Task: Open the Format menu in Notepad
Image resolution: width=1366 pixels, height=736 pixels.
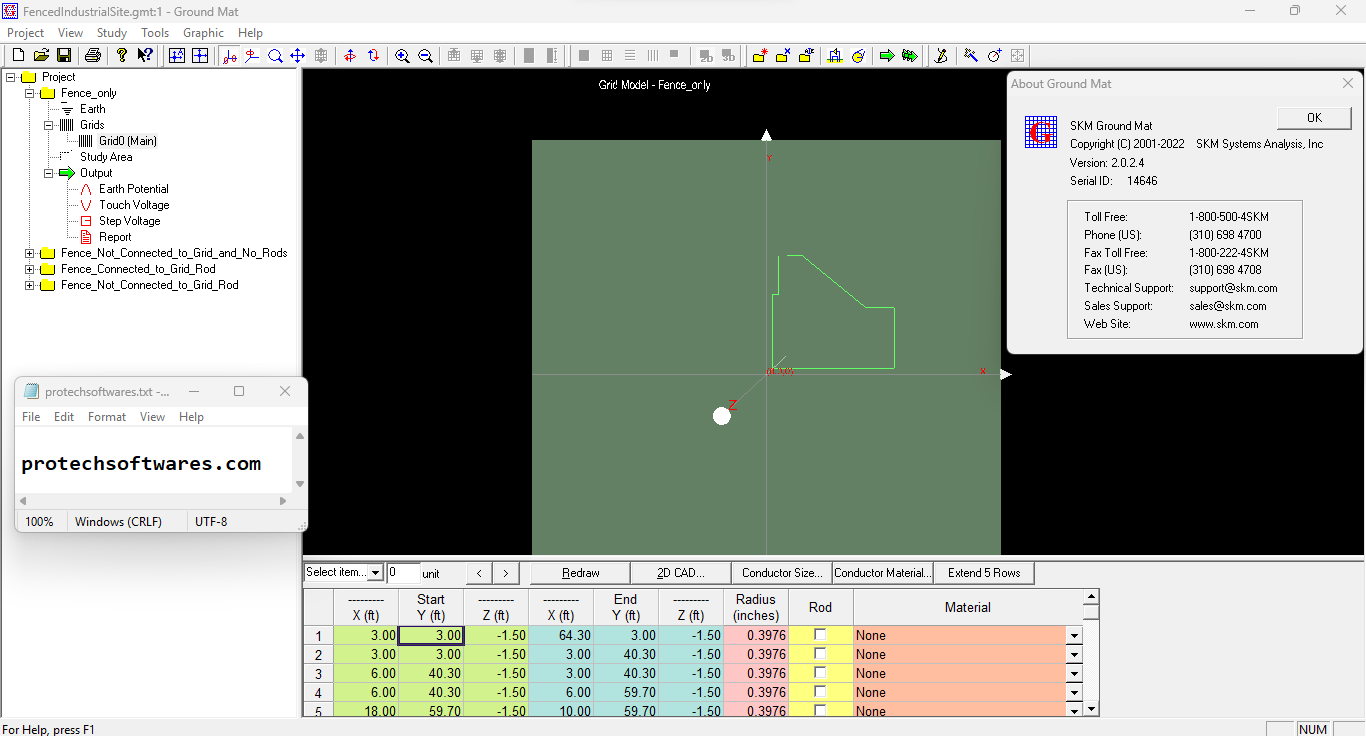Action: (107, 417)
